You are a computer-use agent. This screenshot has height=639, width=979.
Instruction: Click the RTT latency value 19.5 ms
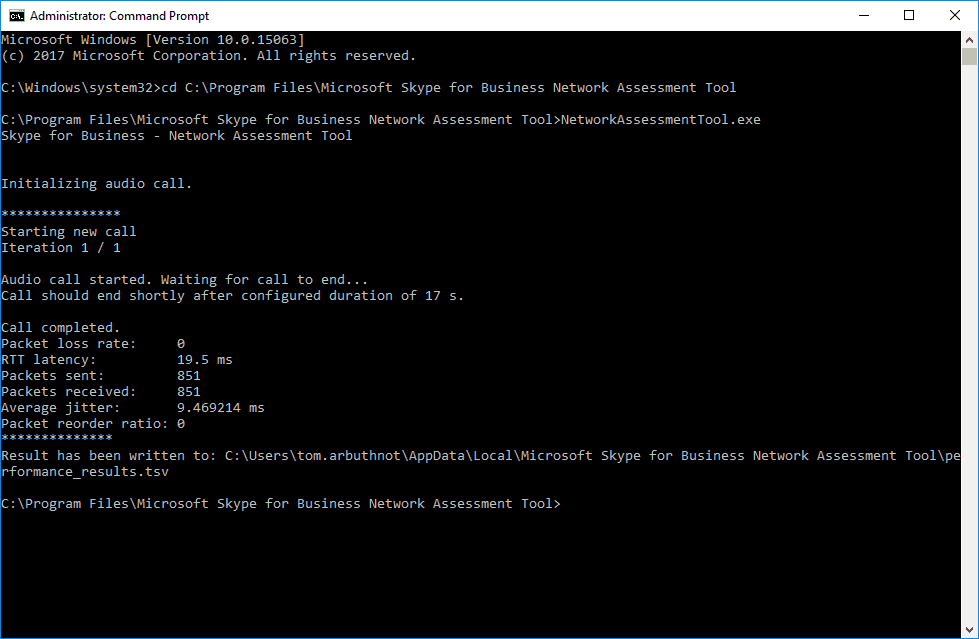tap(204, 360)
